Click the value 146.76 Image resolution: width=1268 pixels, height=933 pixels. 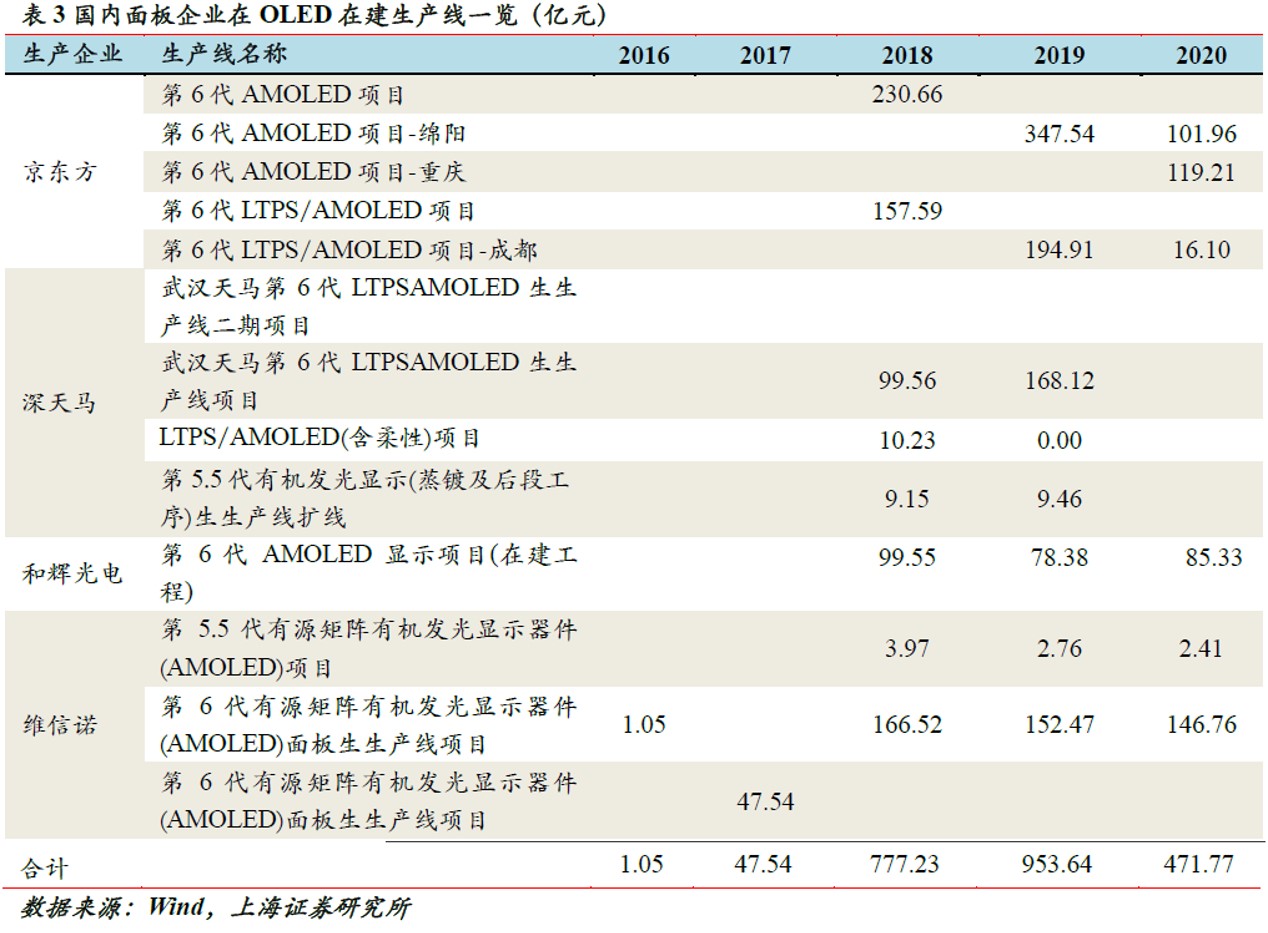click(1201, 725)
